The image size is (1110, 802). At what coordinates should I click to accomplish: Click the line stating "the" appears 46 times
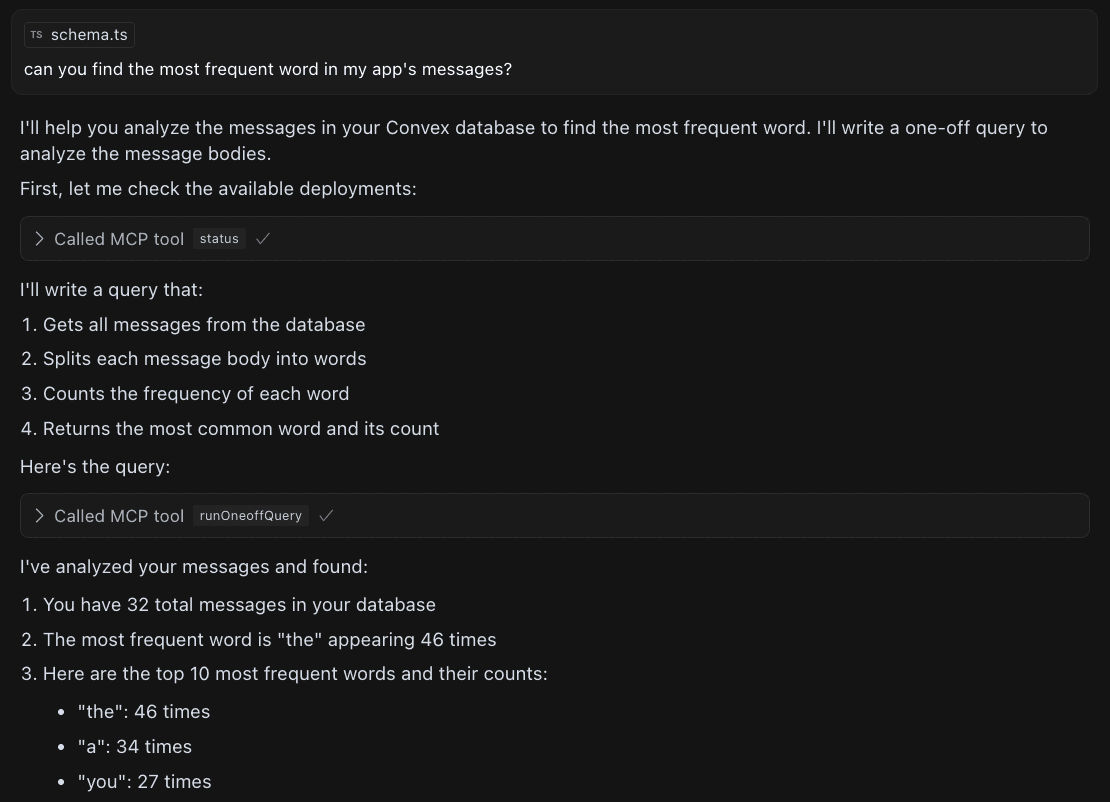(269, 640)
